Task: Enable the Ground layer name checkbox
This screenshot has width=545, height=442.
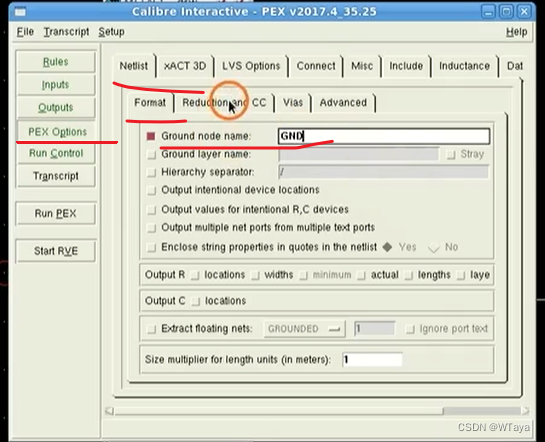Action: point(151,154)
